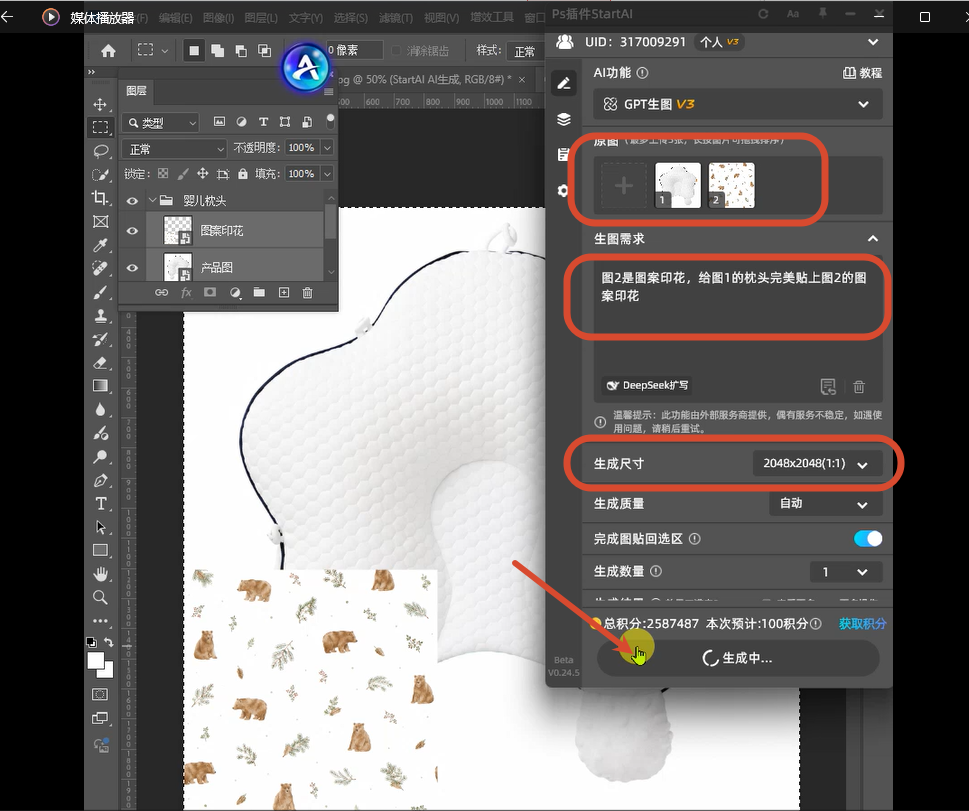
Task: Toggle Lock position icon
Action: pos(203,174)
